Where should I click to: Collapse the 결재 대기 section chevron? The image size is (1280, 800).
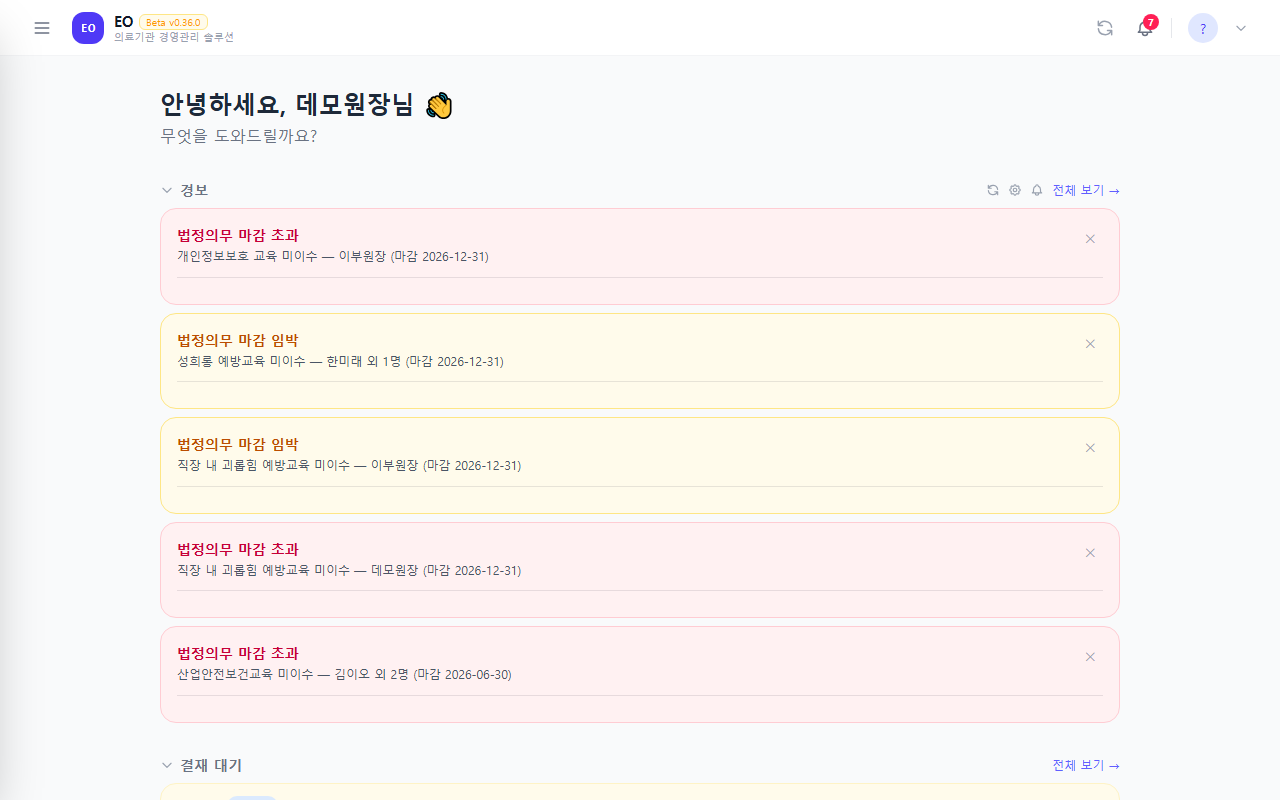tap(167, 765)
